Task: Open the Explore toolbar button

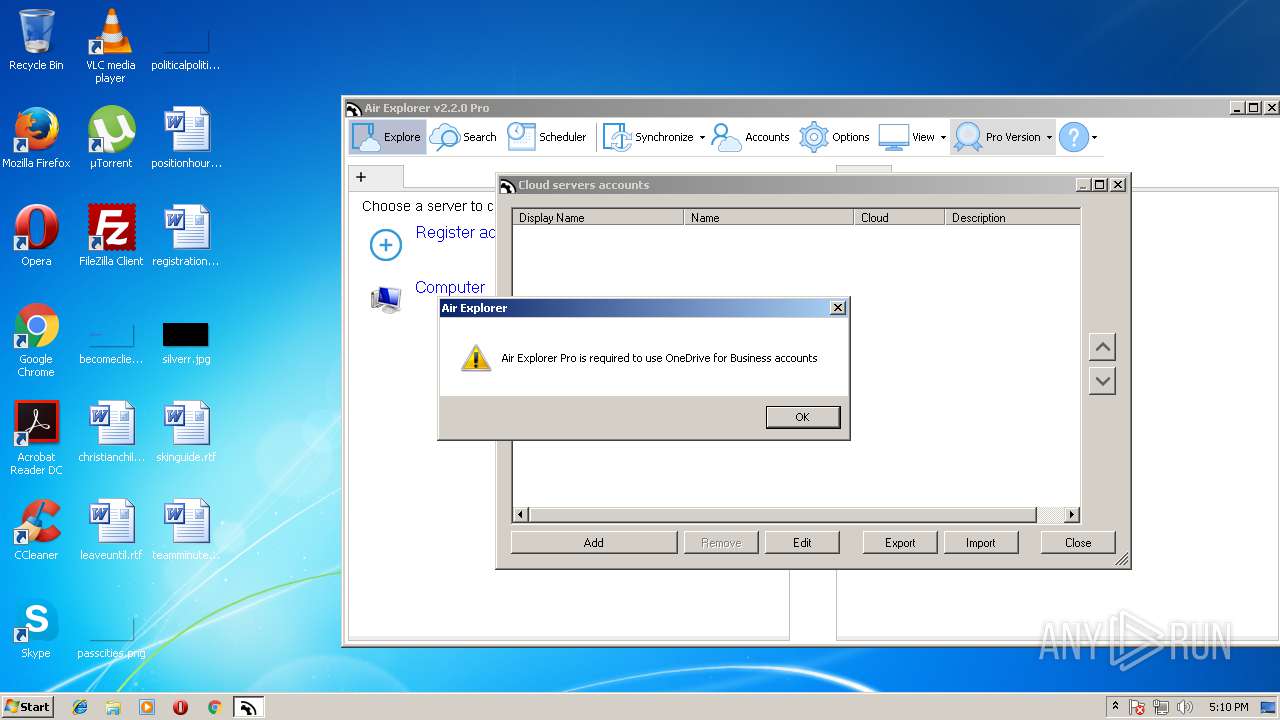Action: tap(387, 137)
